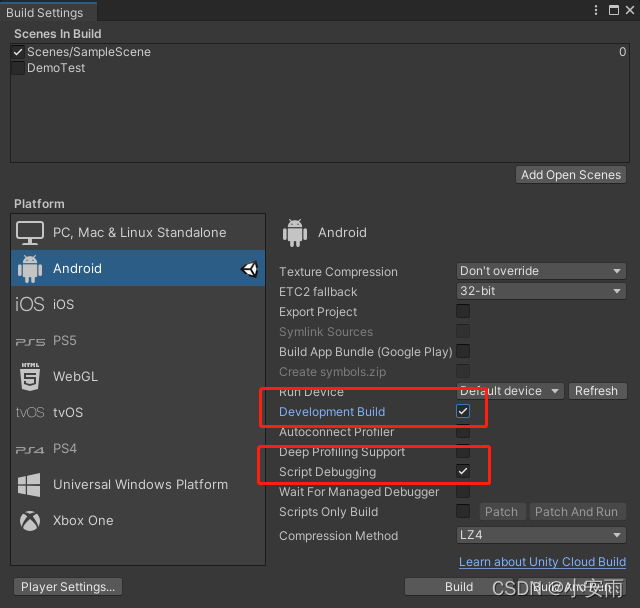Toggle Development Build checkbox
This screenshot has height=608, width=640.
[x=463, y=411]
